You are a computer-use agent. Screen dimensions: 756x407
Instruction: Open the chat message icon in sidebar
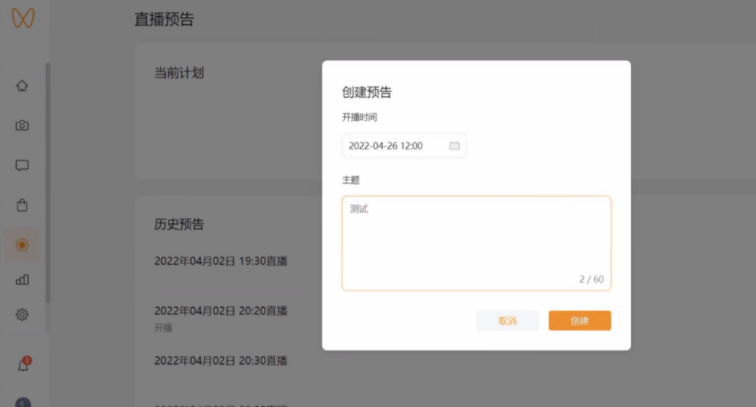[22, 165]
